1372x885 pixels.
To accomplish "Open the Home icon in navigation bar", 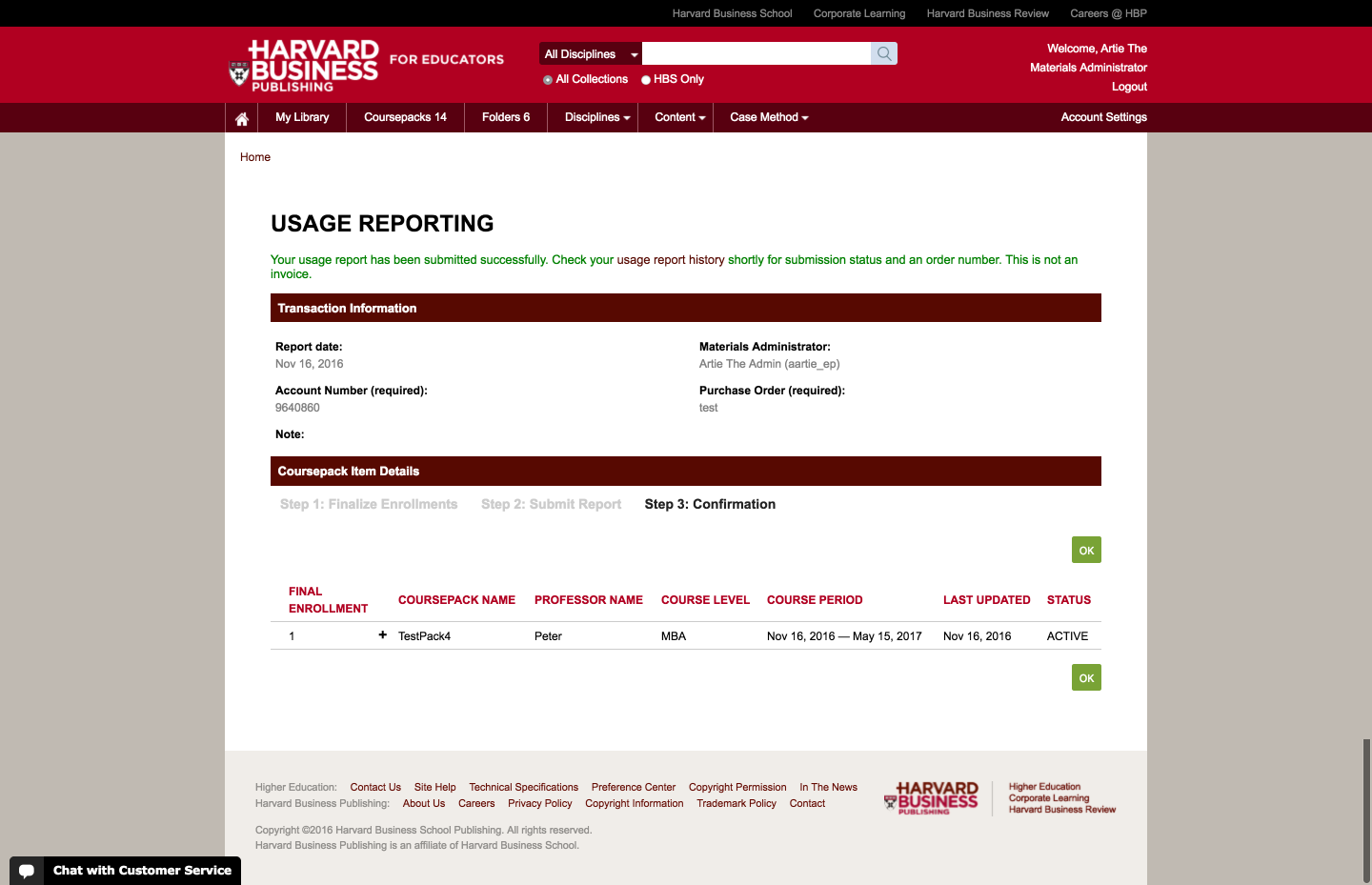I will [242, 118].
